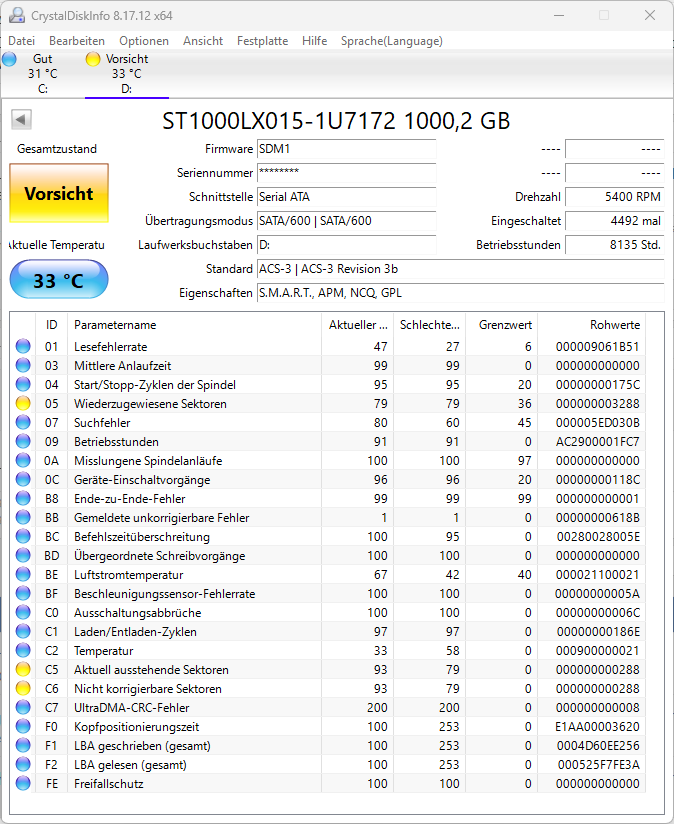
Task: Click the Eingeschaltet field showing 4492 mal
Action: pos(615,221)
